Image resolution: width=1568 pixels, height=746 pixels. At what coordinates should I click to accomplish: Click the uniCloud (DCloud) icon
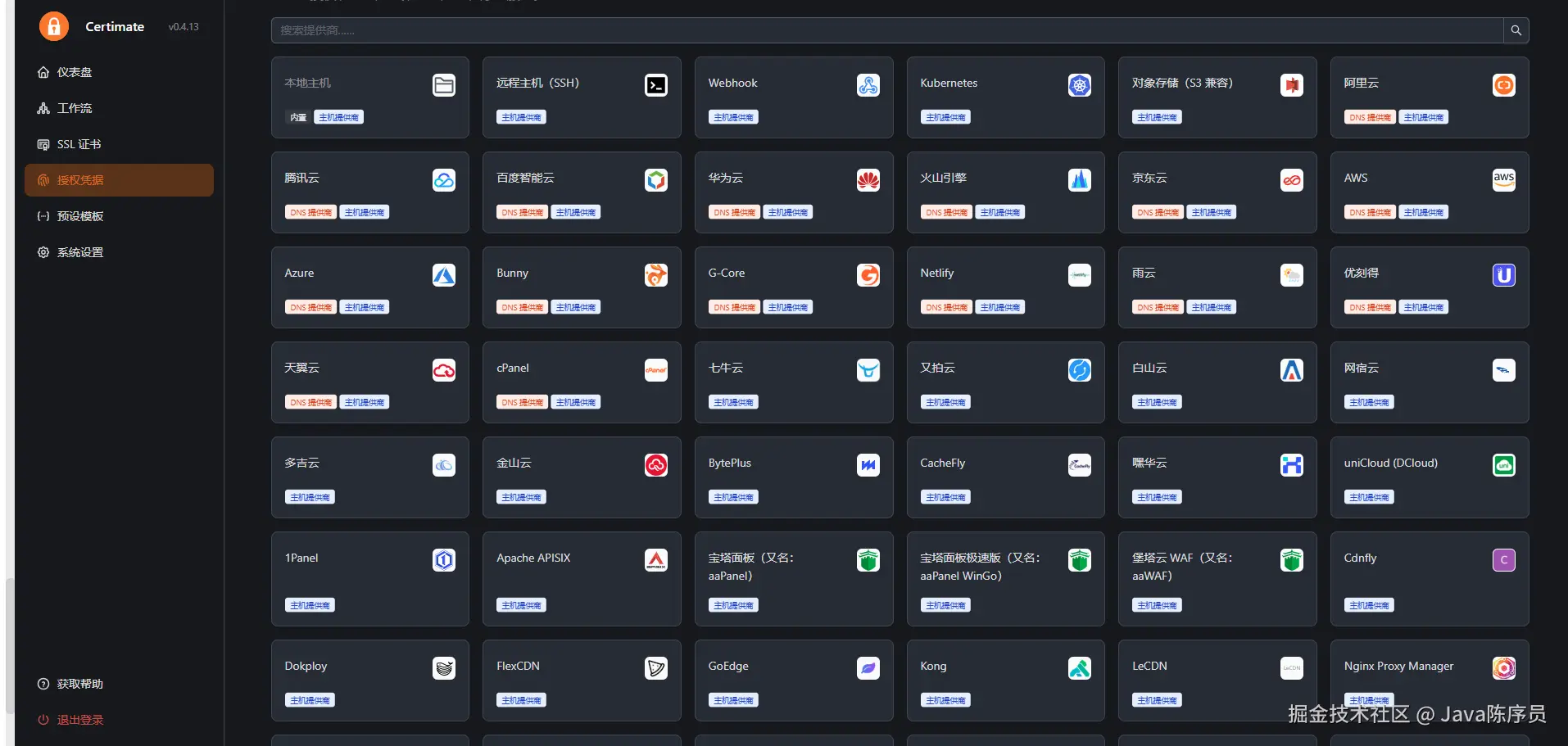(x=1504, y=465)
